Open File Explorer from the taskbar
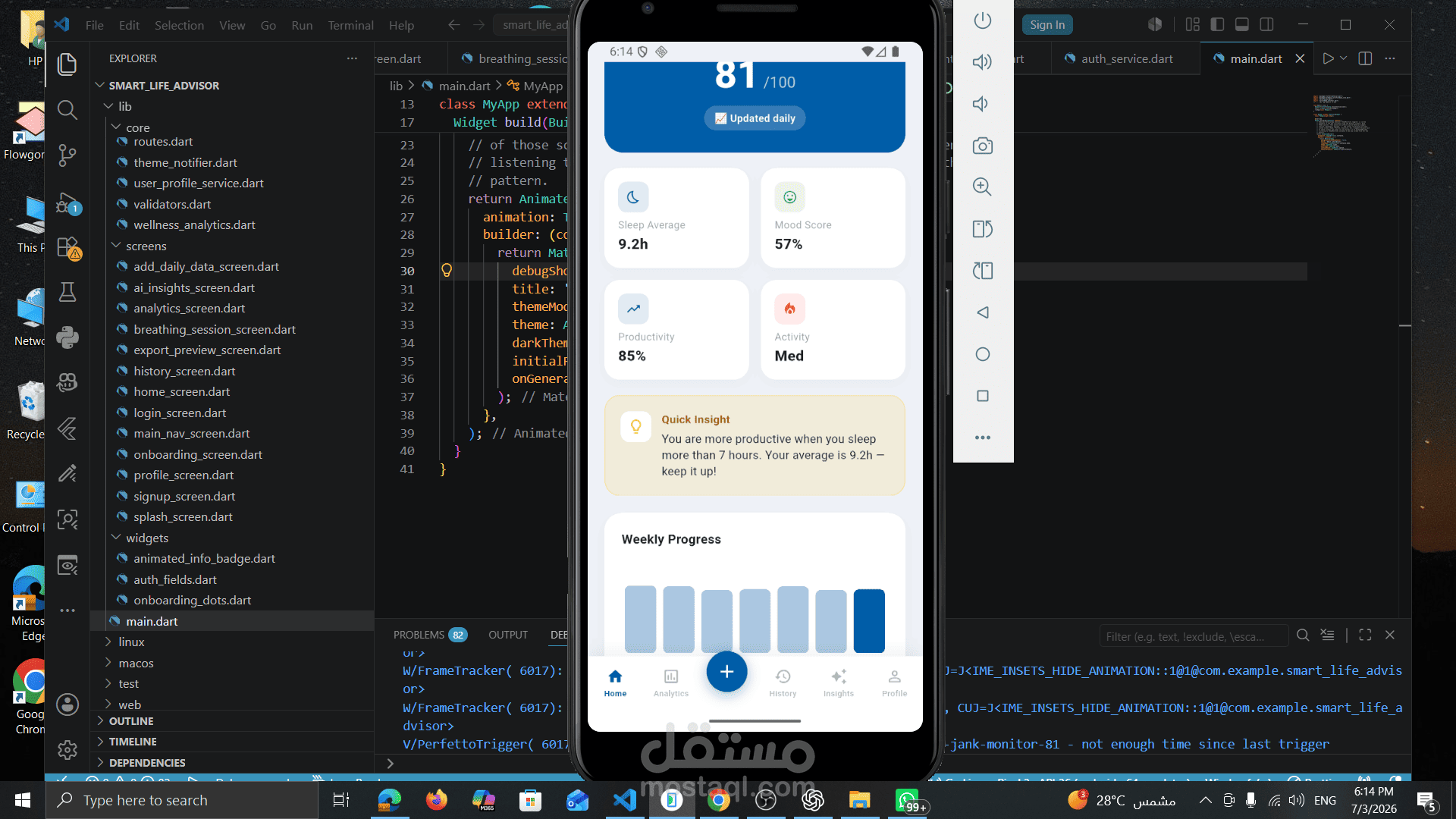Viewport: 1456px width, 819px height. (859, 800)
